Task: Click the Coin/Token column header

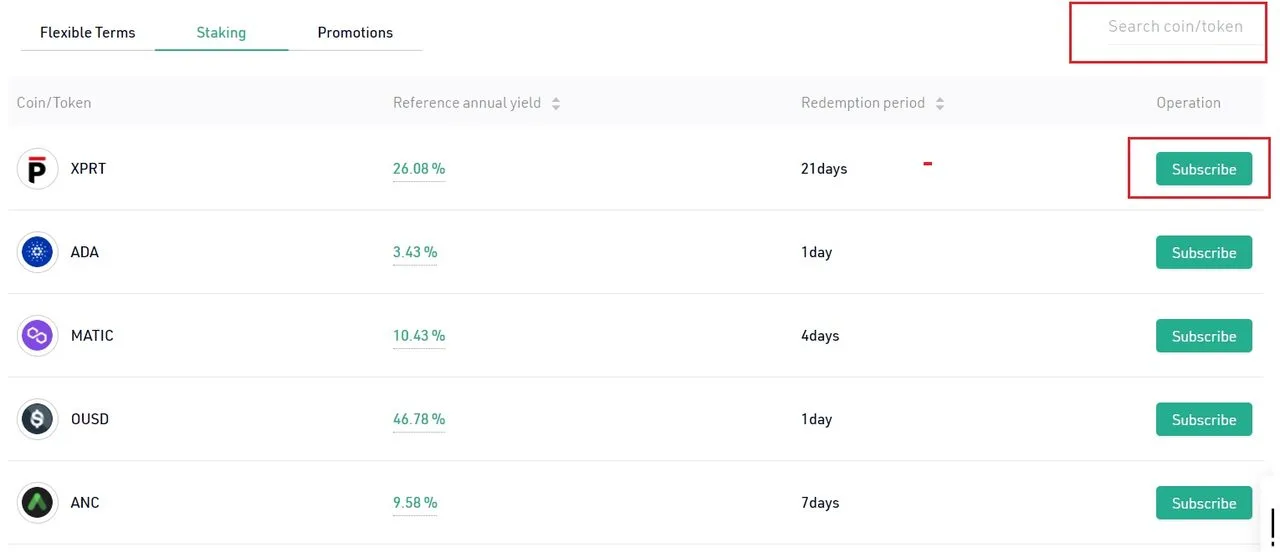Action: pyautogui.click(x=54, y=103)
